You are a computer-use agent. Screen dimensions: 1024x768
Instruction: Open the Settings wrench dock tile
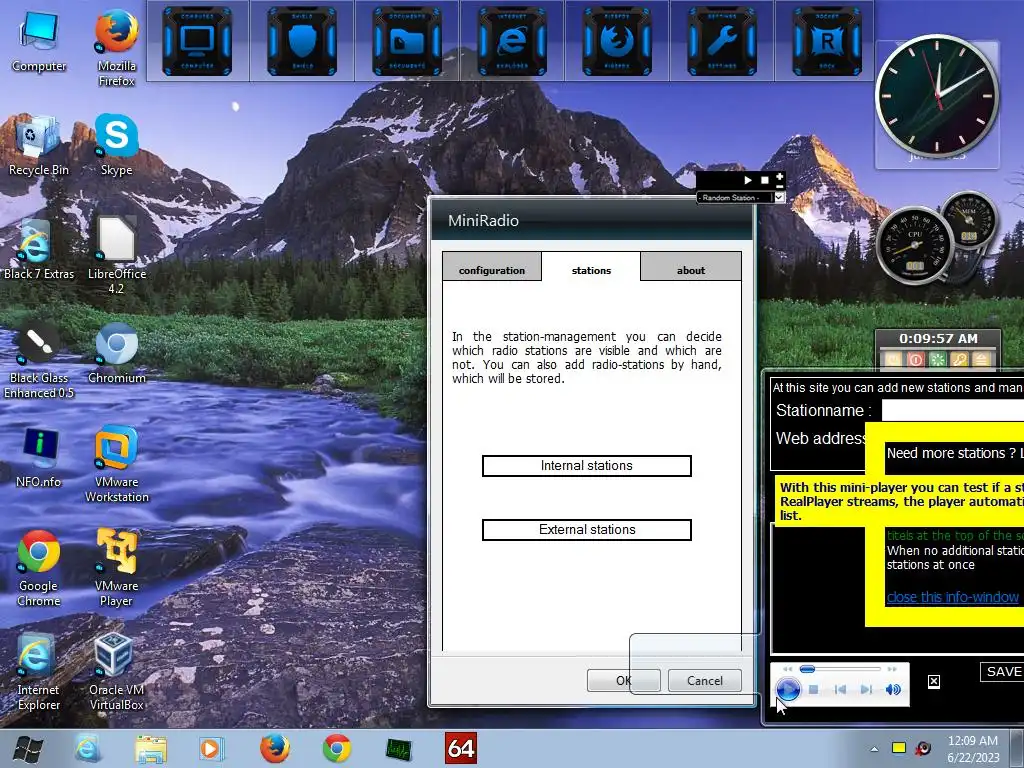point(722,41)
